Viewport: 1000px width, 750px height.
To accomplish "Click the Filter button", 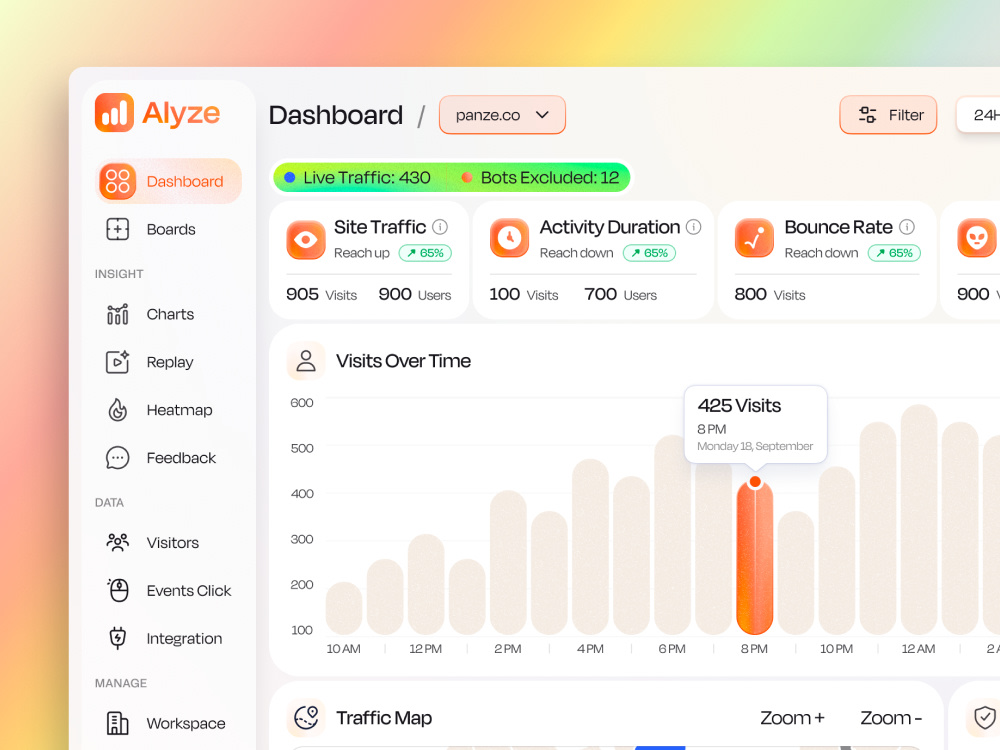I will 888,115.
